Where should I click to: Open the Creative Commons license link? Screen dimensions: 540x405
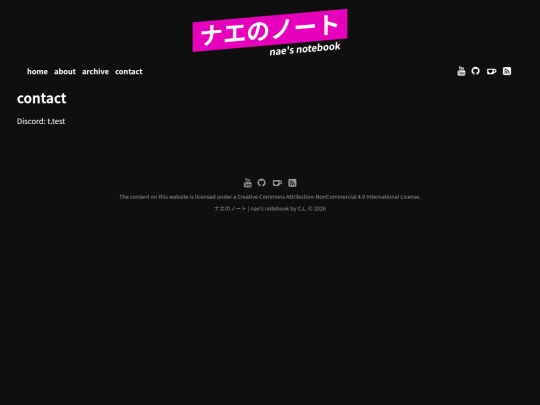(x=329, y=197)
